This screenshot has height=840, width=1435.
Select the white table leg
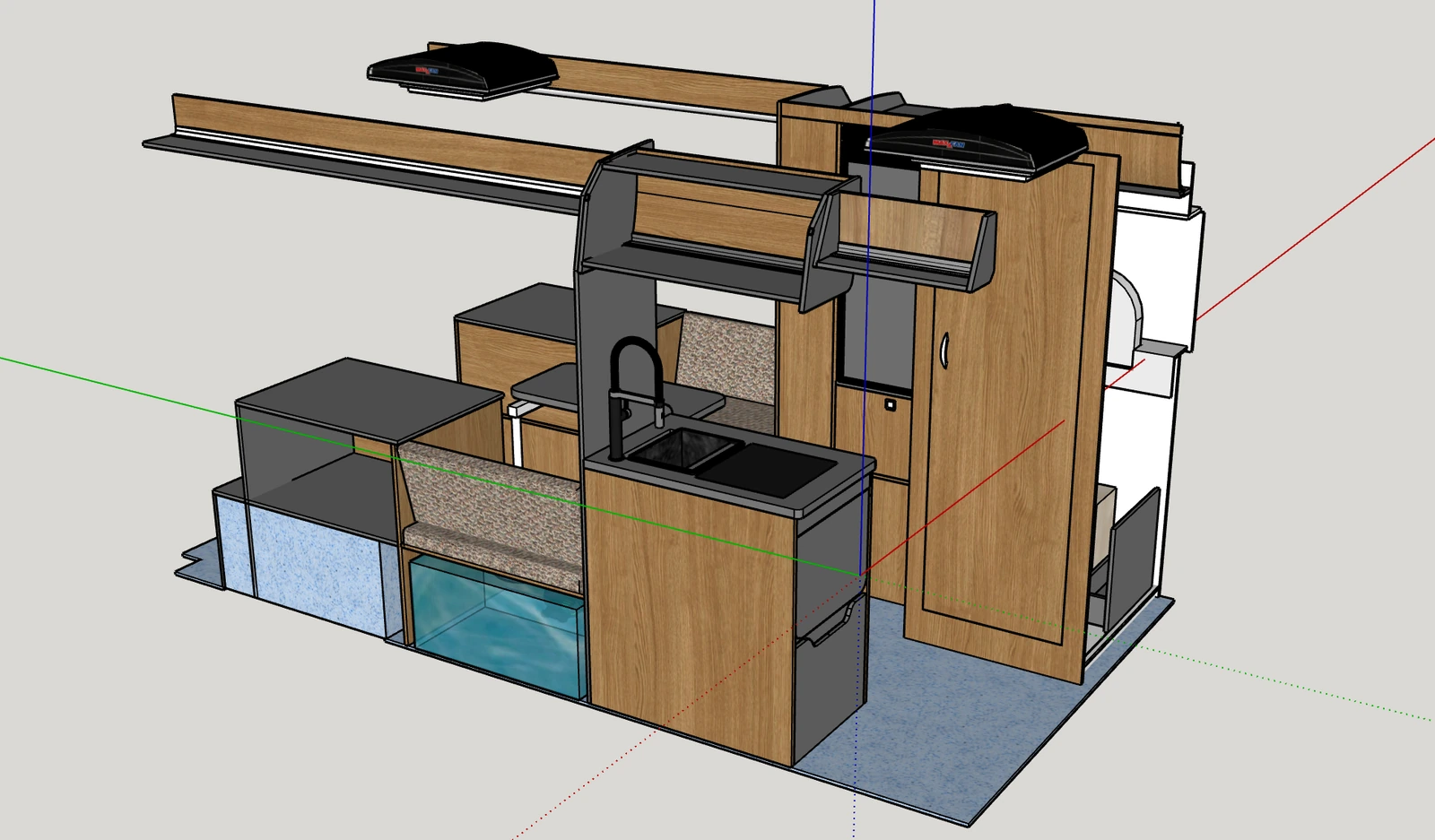[515, 435]
